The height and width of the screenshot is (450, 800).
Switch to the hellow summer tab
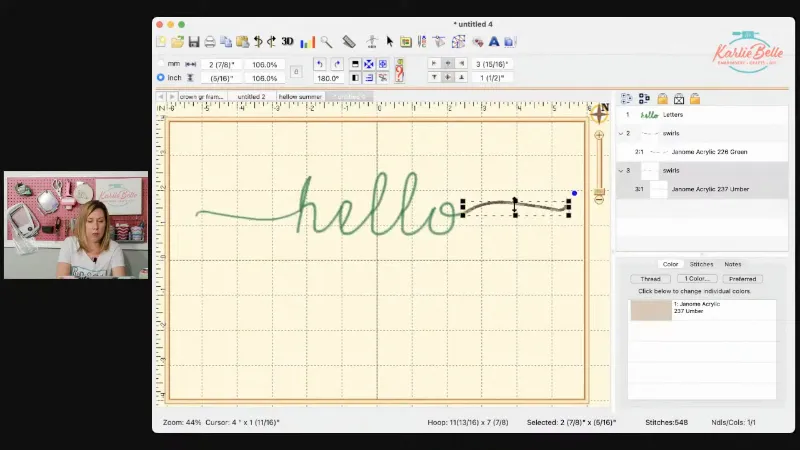point(301,96)
